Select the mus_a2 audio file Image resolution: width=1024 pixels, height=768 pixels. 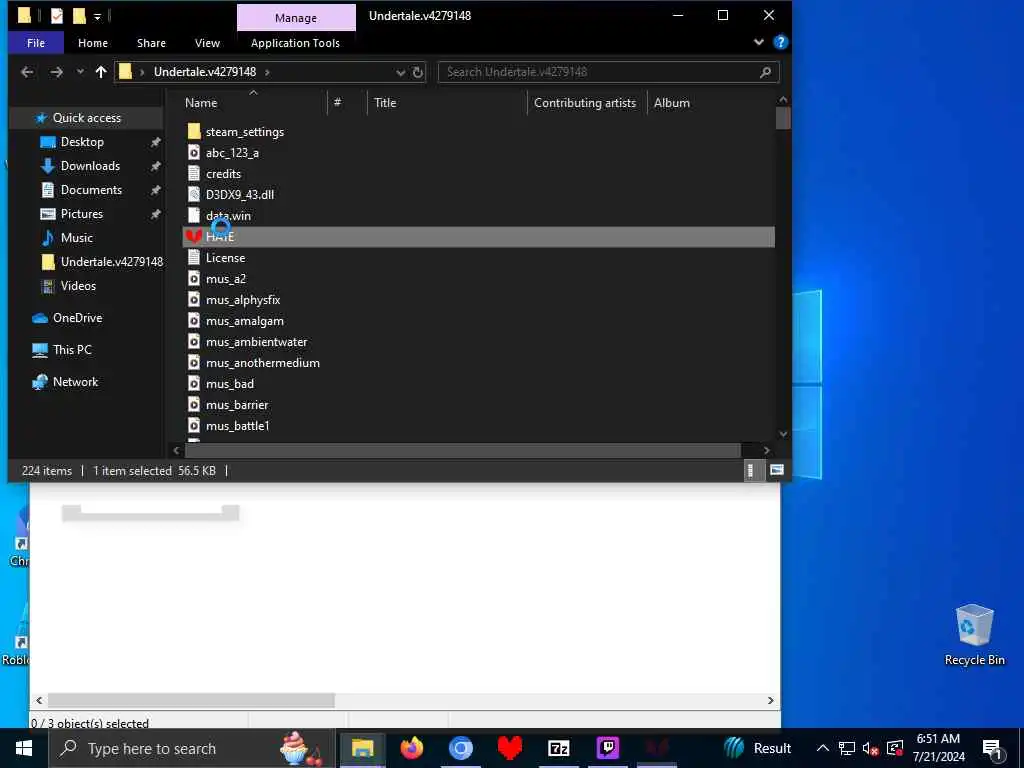point(226,279)
